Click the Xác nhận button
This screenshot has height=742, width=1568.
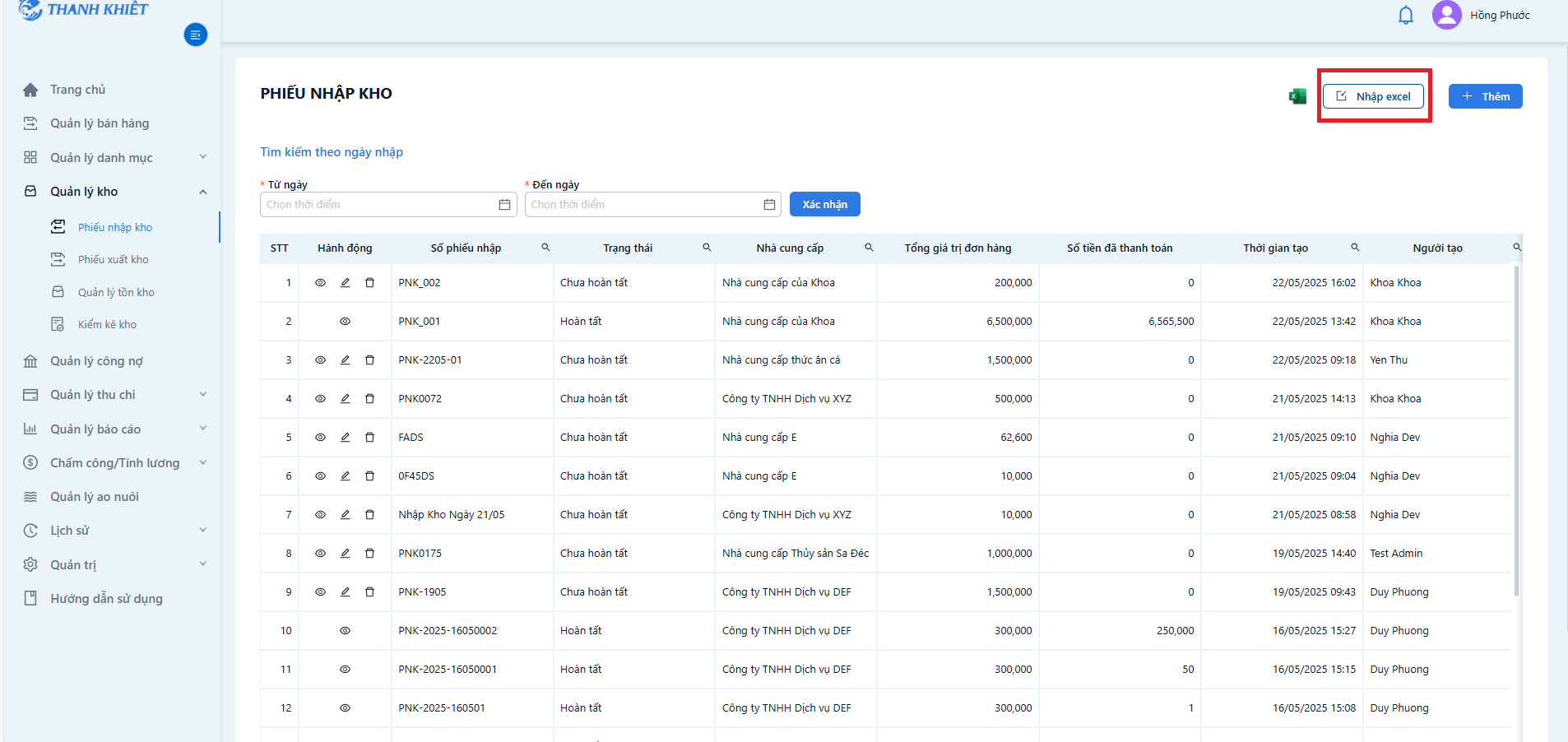click(x=825, y=204)
